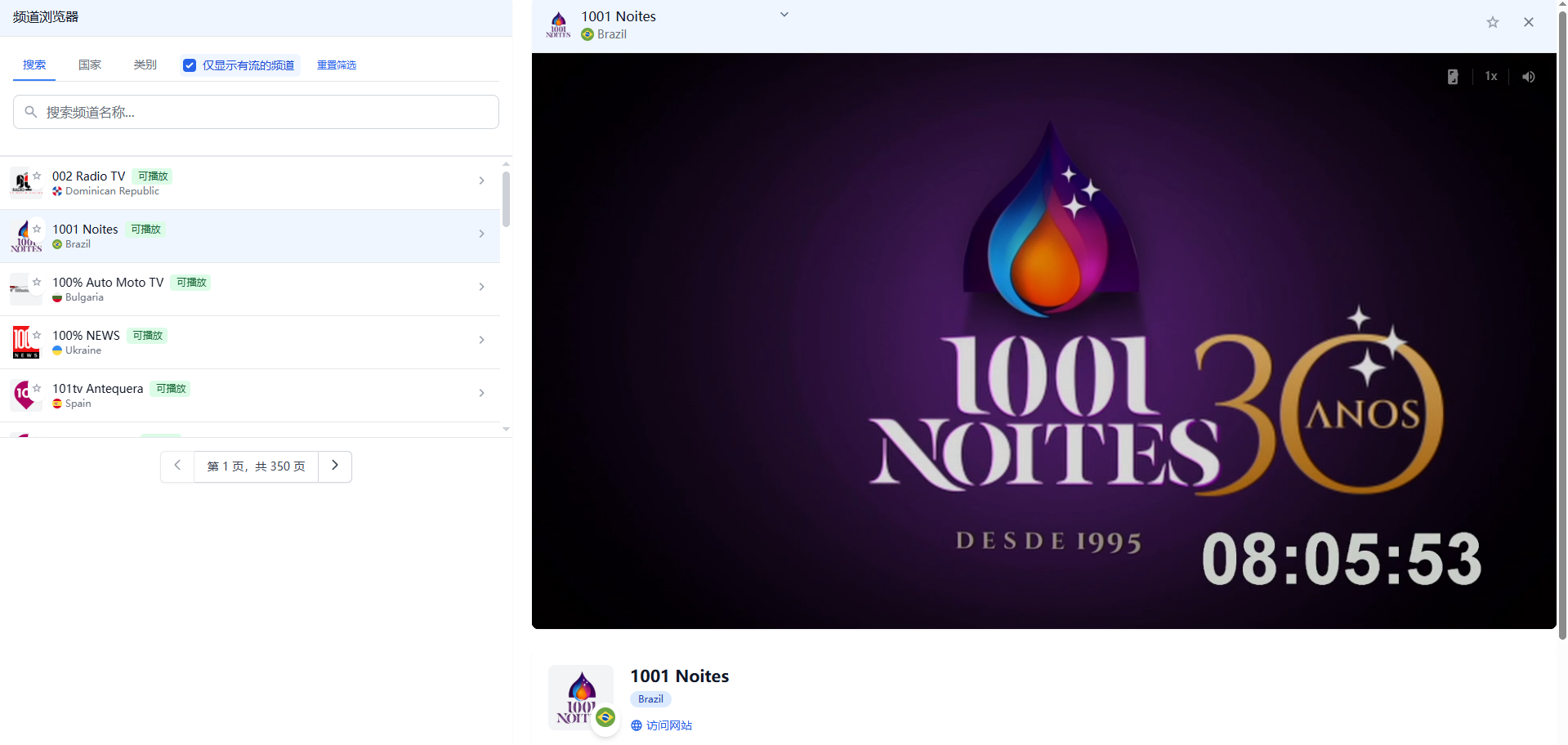Viewport: 1568px width, 745px height.
Task: Expand the dropdown beside the 1001 Noites title
Action: point(784,15)
